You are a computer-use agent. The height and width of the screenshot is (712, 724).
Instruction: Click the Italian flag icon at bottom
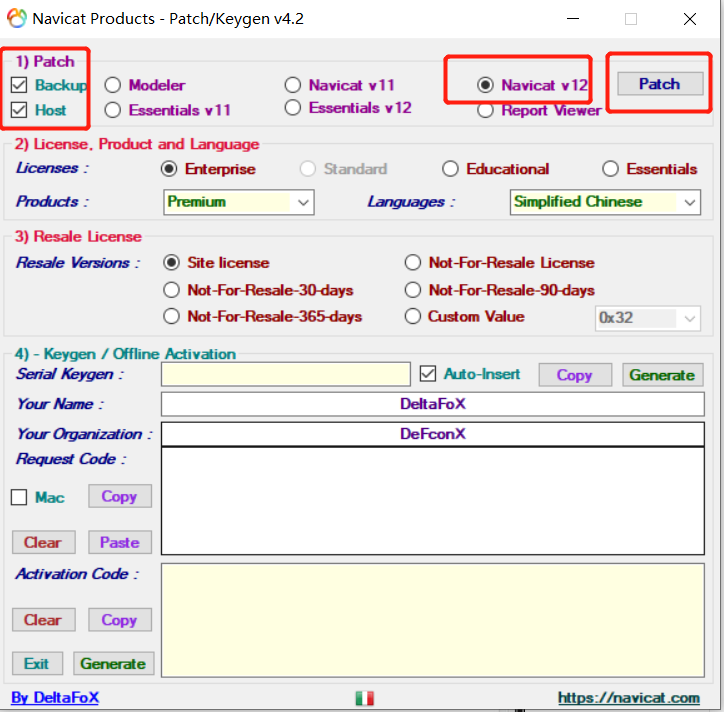tap(364, 698)
